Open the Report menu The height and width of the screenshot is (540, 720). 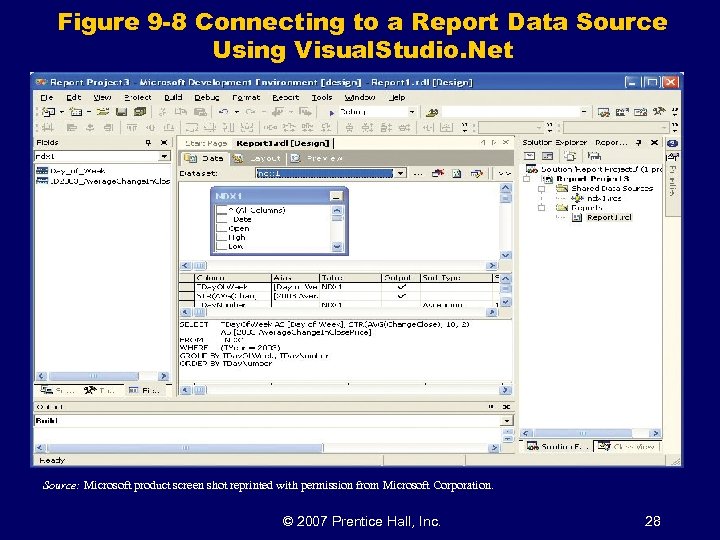coord(286,97)
